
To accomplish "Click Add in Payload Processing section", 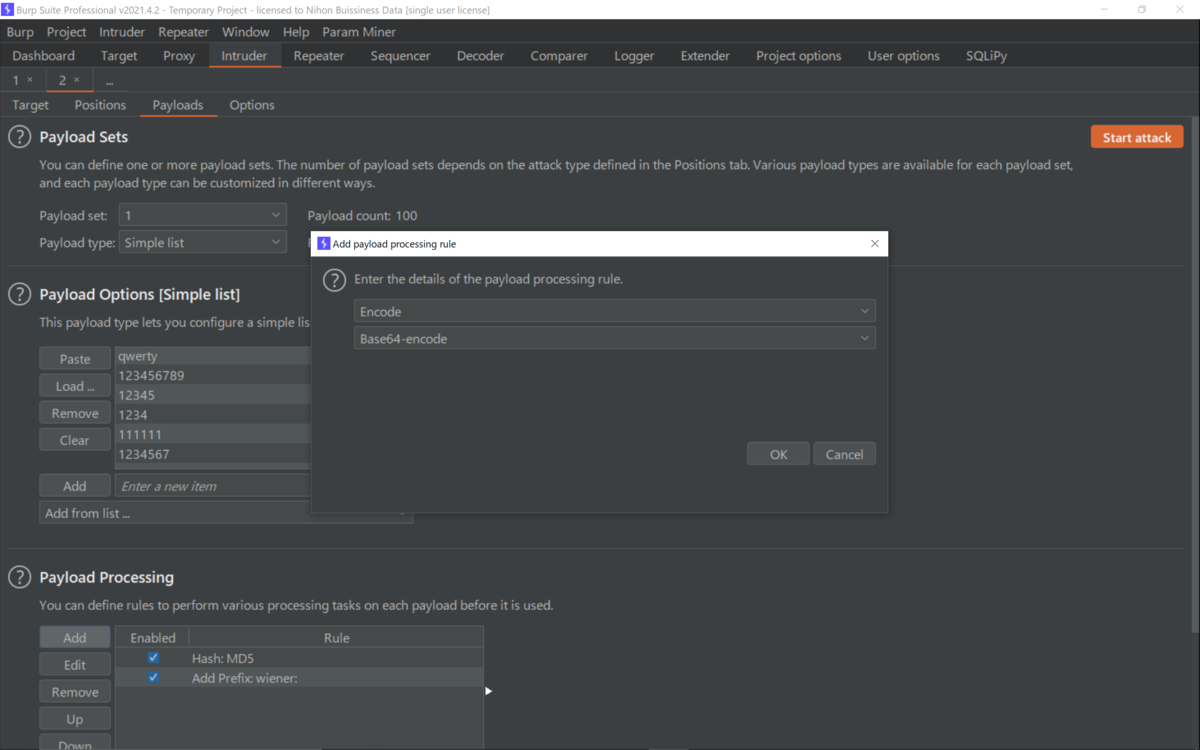I will [75, 638].
